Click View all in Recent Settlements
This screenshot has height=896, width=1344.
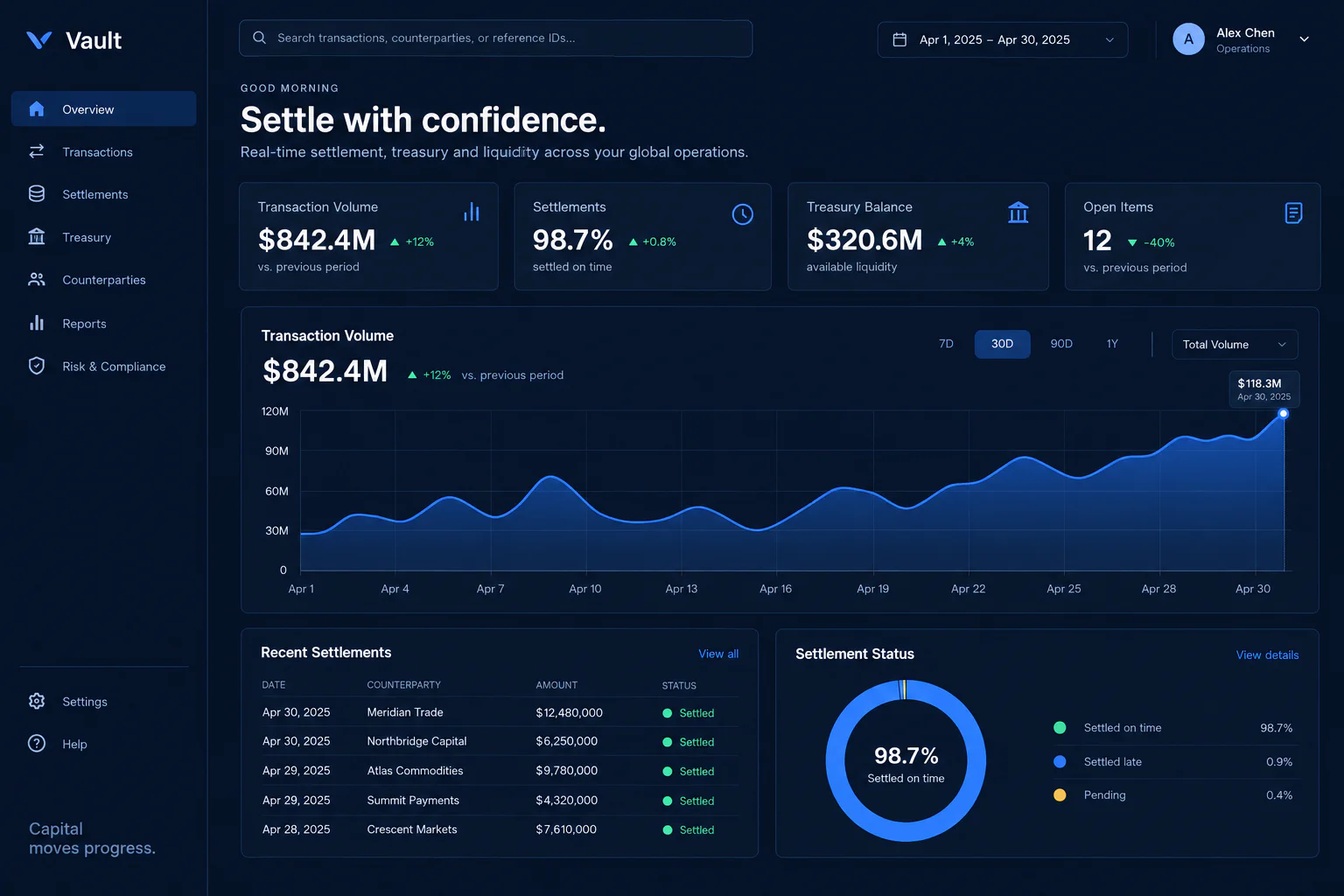[718, 654]
